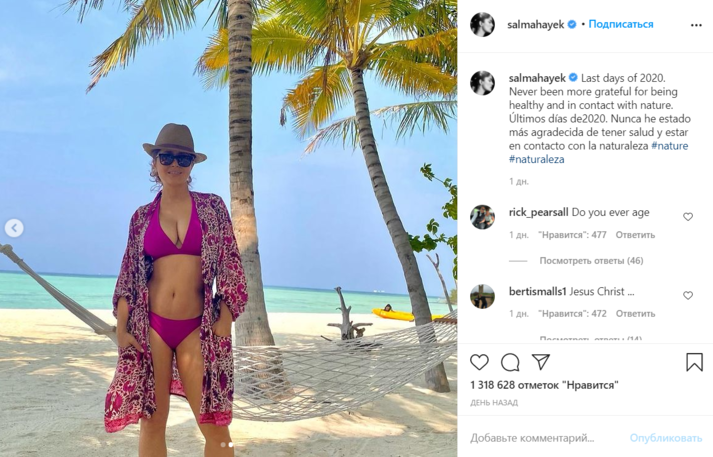
Task: Open rick_pearsall's avatar
Action: click(x=482, y=217)
